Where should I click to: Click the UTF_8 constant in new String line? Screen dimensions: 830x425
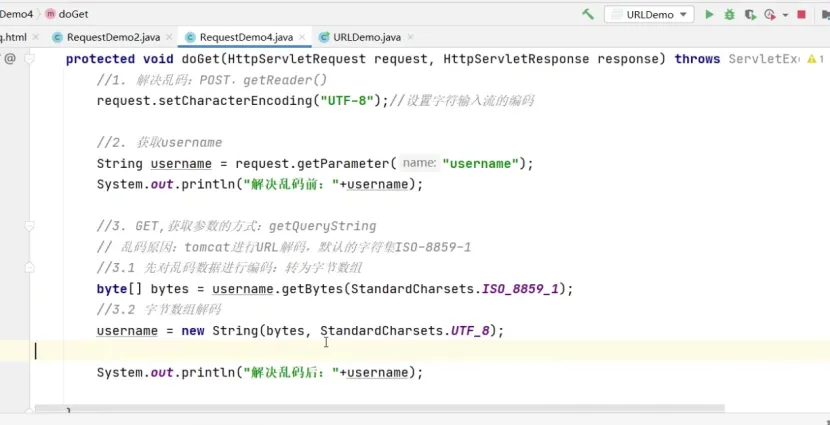point(471,331)
